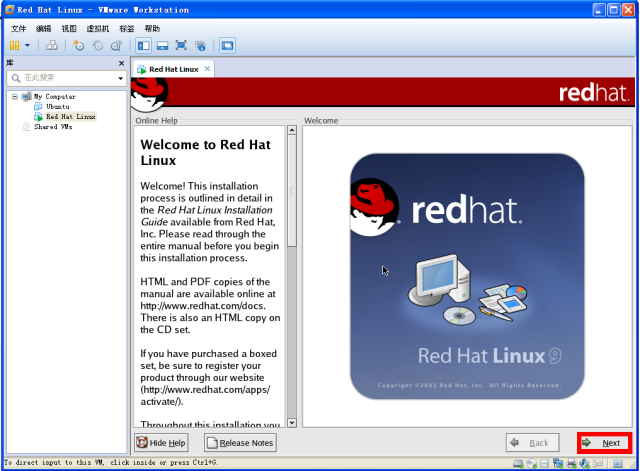Click the http://www.redhat.com/docs text
The width and height of the screenshot is (640, 471).
[x=202, y=306]
